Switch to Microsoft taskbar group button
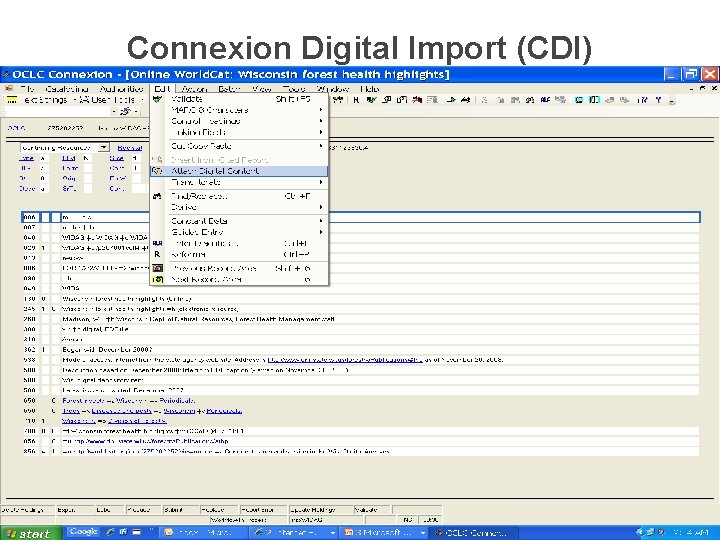This screenshot has height=540, width=720. 385,533
